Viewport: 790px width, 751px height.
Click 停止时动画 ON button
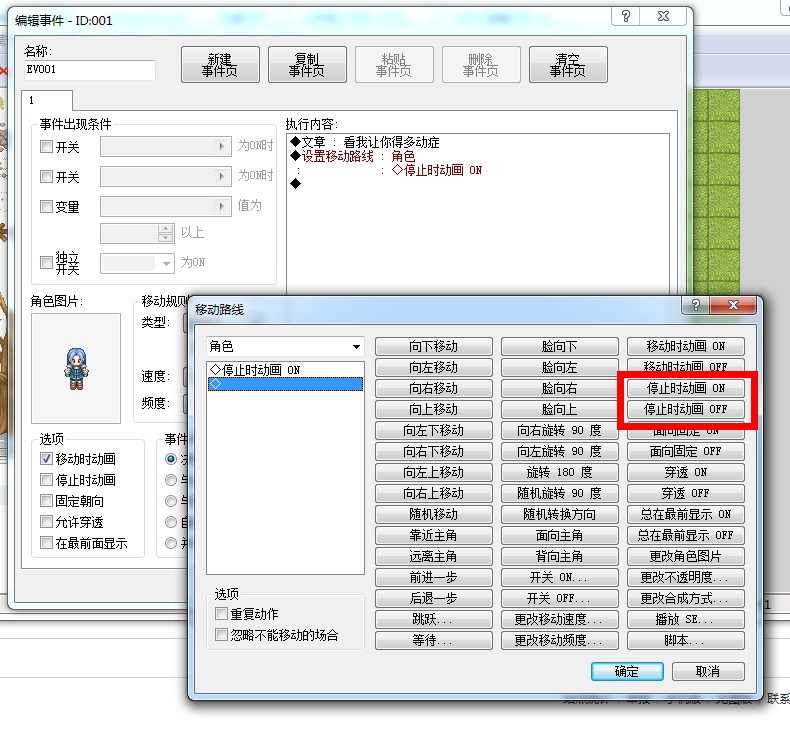pyautogui.click(x=685, y=388)
